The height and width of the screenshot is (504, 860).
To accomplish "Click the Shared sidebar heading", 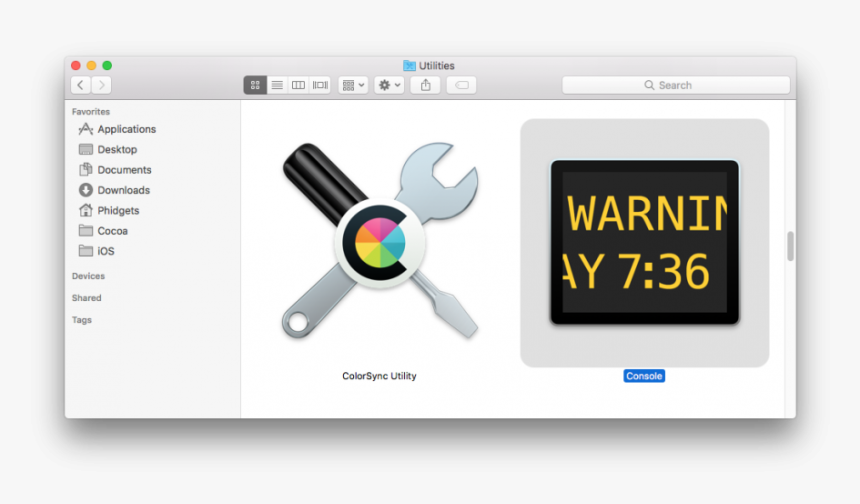I will pos(87,298).
